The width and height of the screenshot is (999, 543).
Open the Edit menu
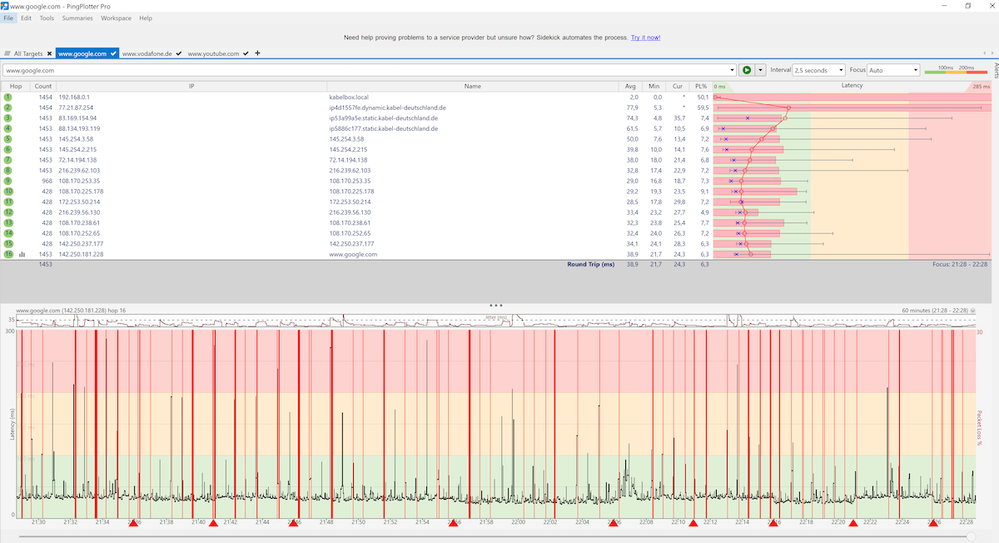(x=26, y=18)
